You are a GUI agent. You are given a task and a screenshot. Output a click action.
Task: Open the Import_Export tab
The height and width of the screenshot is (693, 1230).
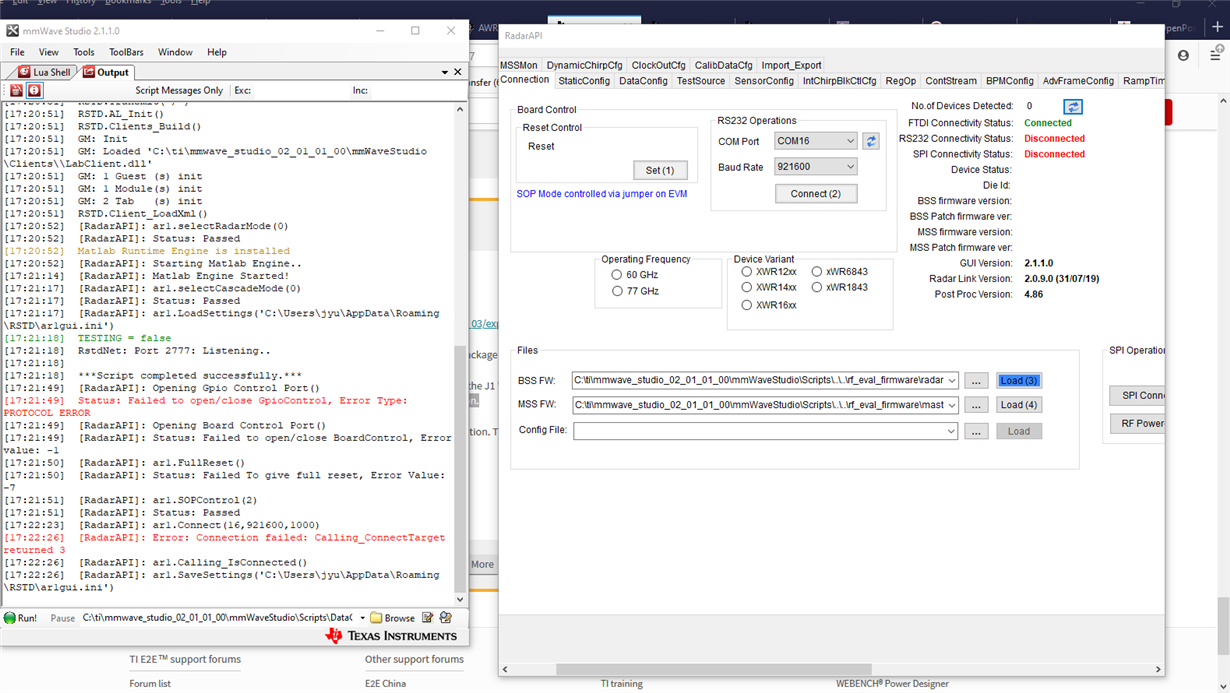791,65
